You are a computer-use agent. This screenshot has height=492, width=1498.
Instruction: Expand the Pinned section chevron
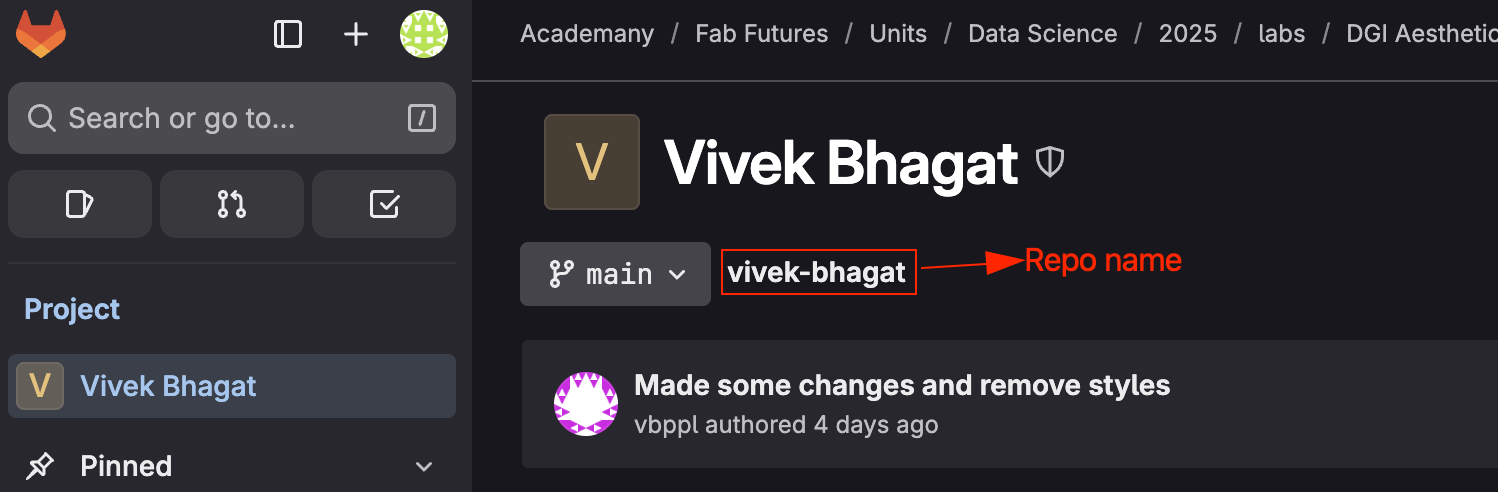tap(424, 466)
